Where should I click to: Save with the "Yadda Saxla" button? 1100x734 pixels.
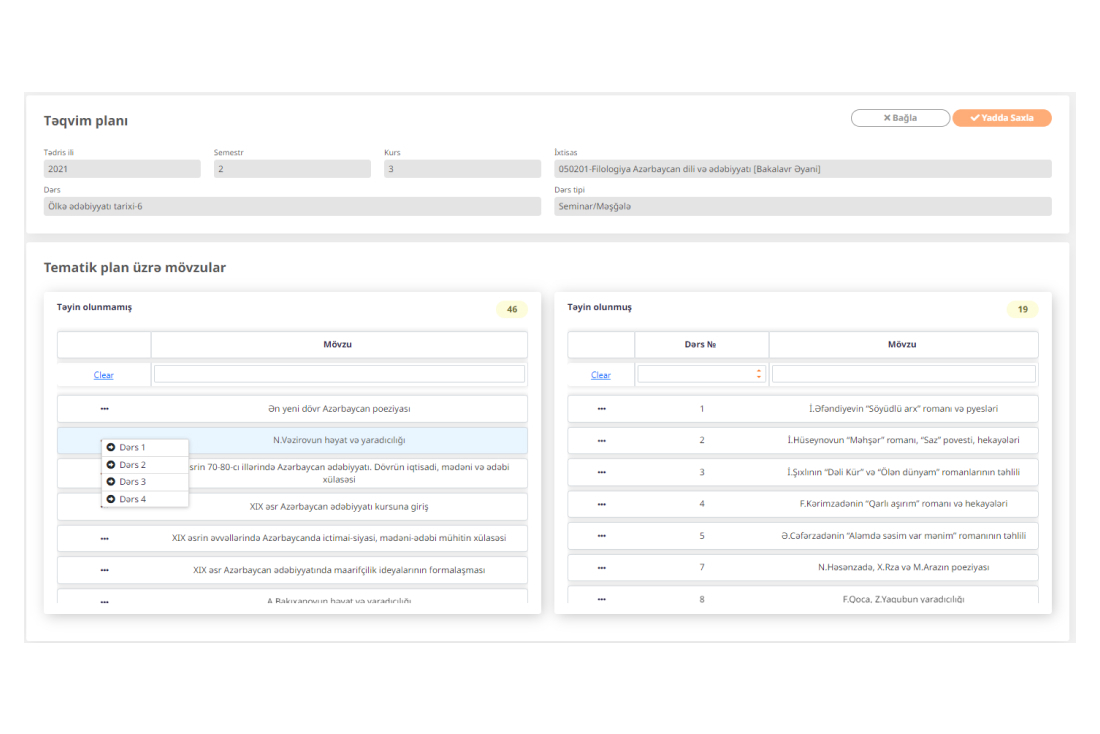coord(1001,118)
